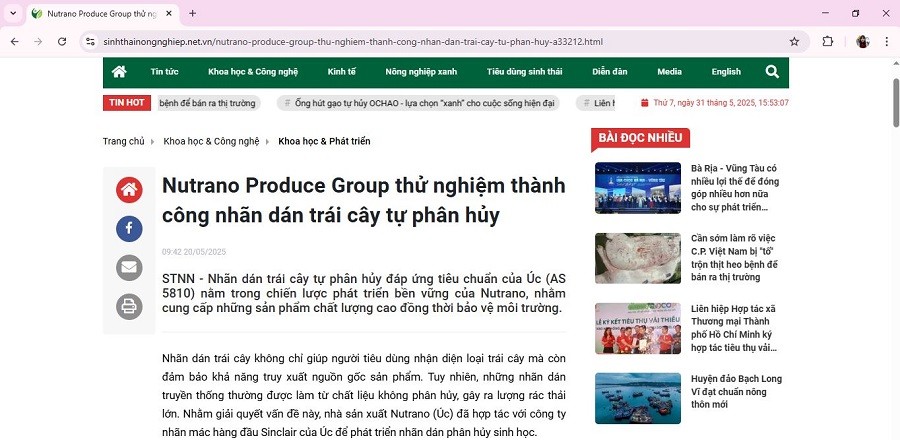
Task: Open Huyện đảo Bạch Long Vĩ article title
Action: 736,392
